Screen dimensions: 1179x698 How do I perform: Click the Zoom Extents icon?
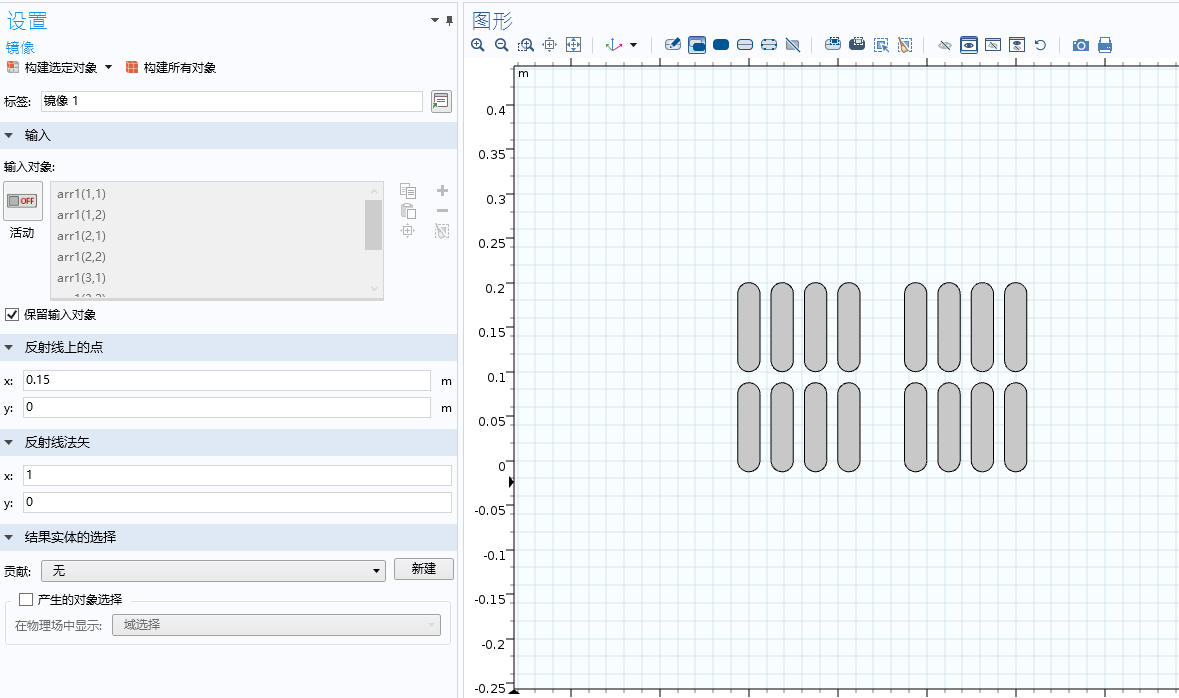pyautogui.click(x=574, y=45)
